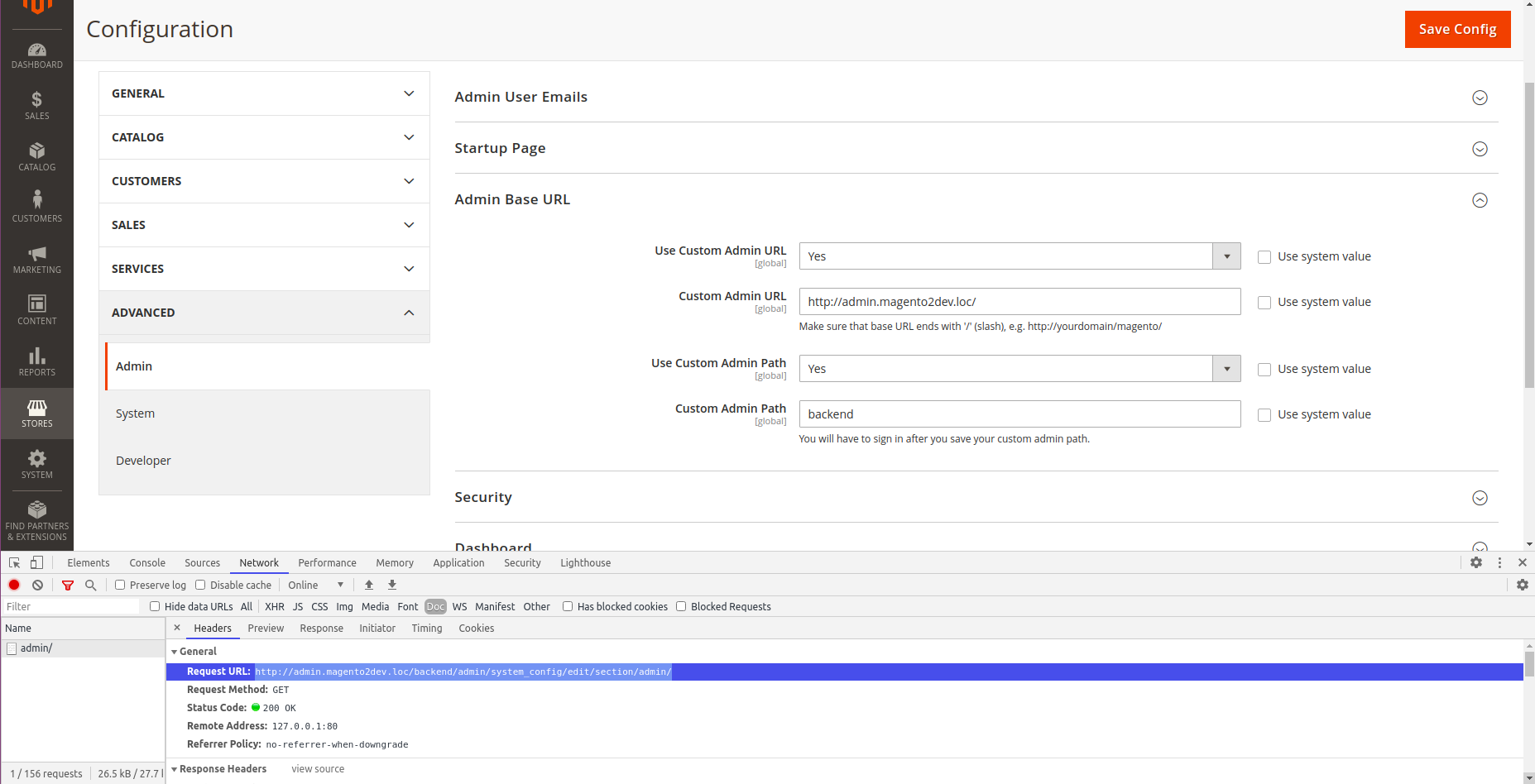Enable Preserve log in the Network panel

click(x=121, y=585)
